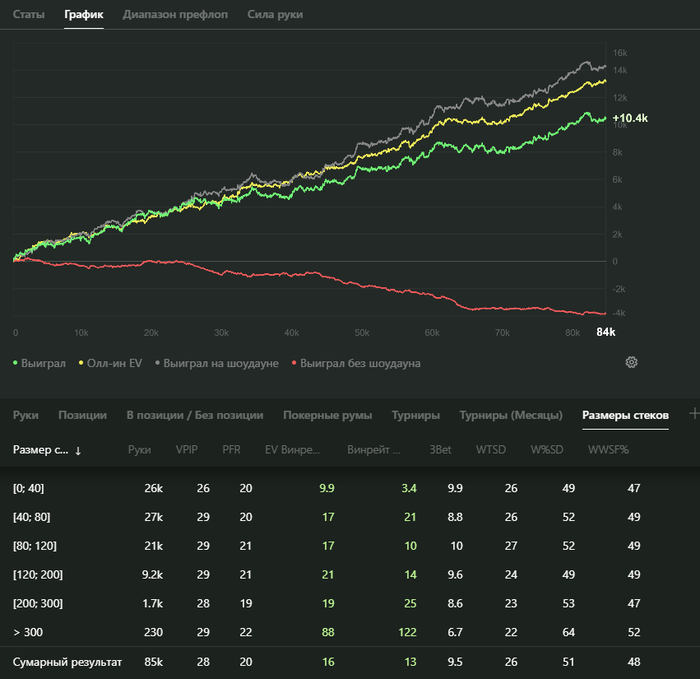Select the Размеры стеков tab

pyautogui.click(x=625, y=415)
